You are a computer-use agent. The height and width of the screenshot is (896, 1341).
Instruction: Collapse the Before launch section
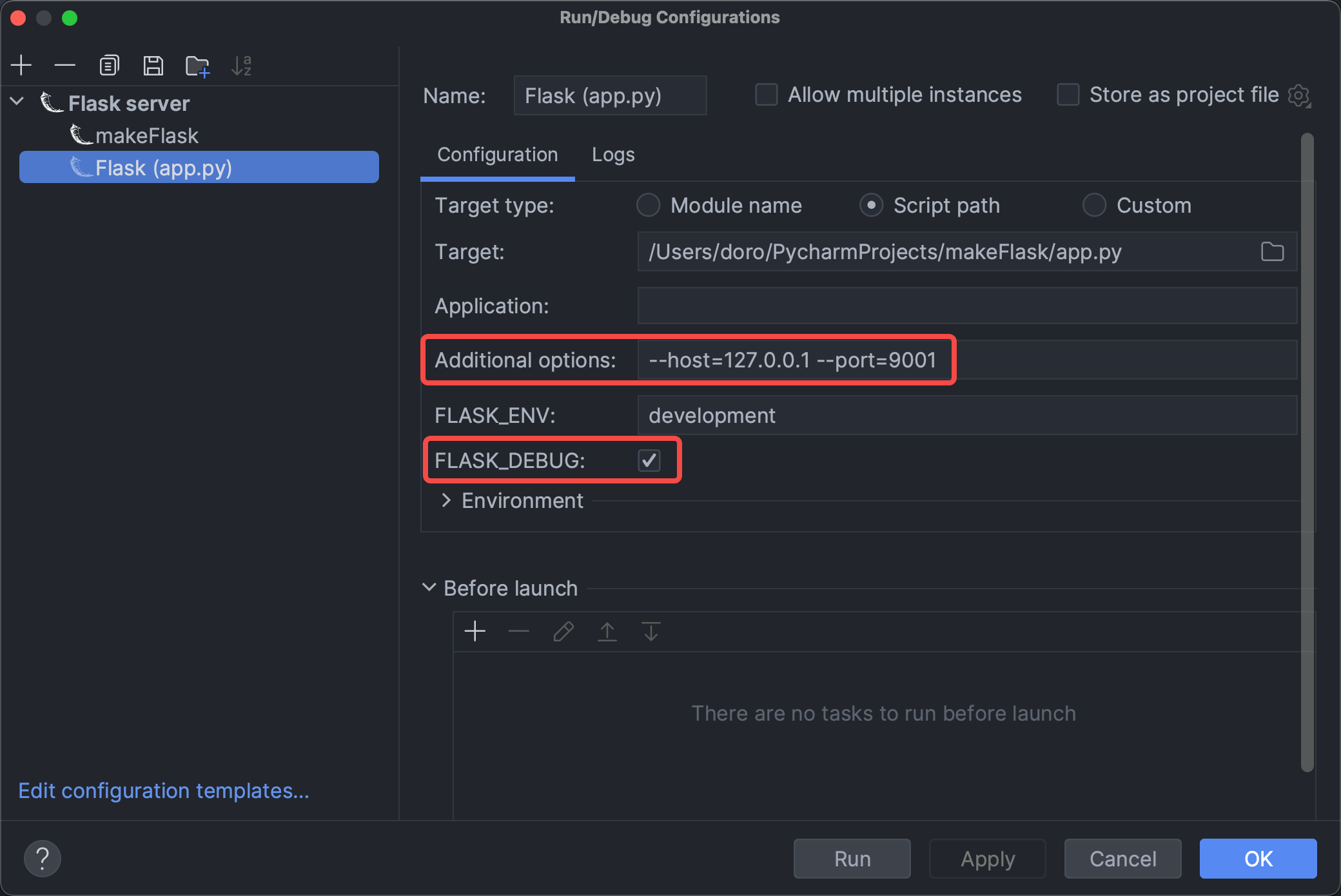(x=429, y=587)
